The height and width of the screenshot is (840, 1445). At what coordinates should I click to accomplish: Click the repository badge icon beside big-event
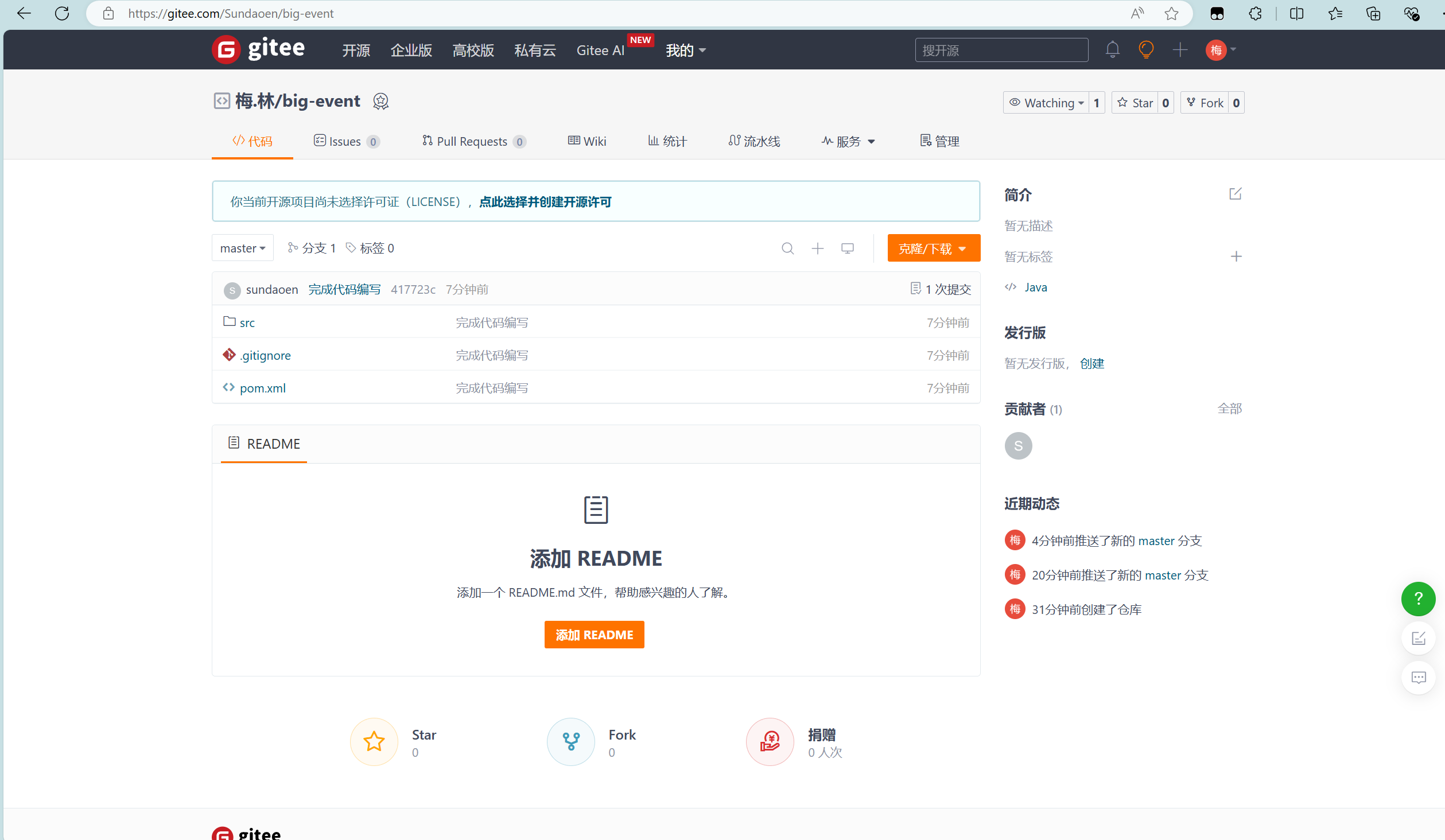(380, 102)
